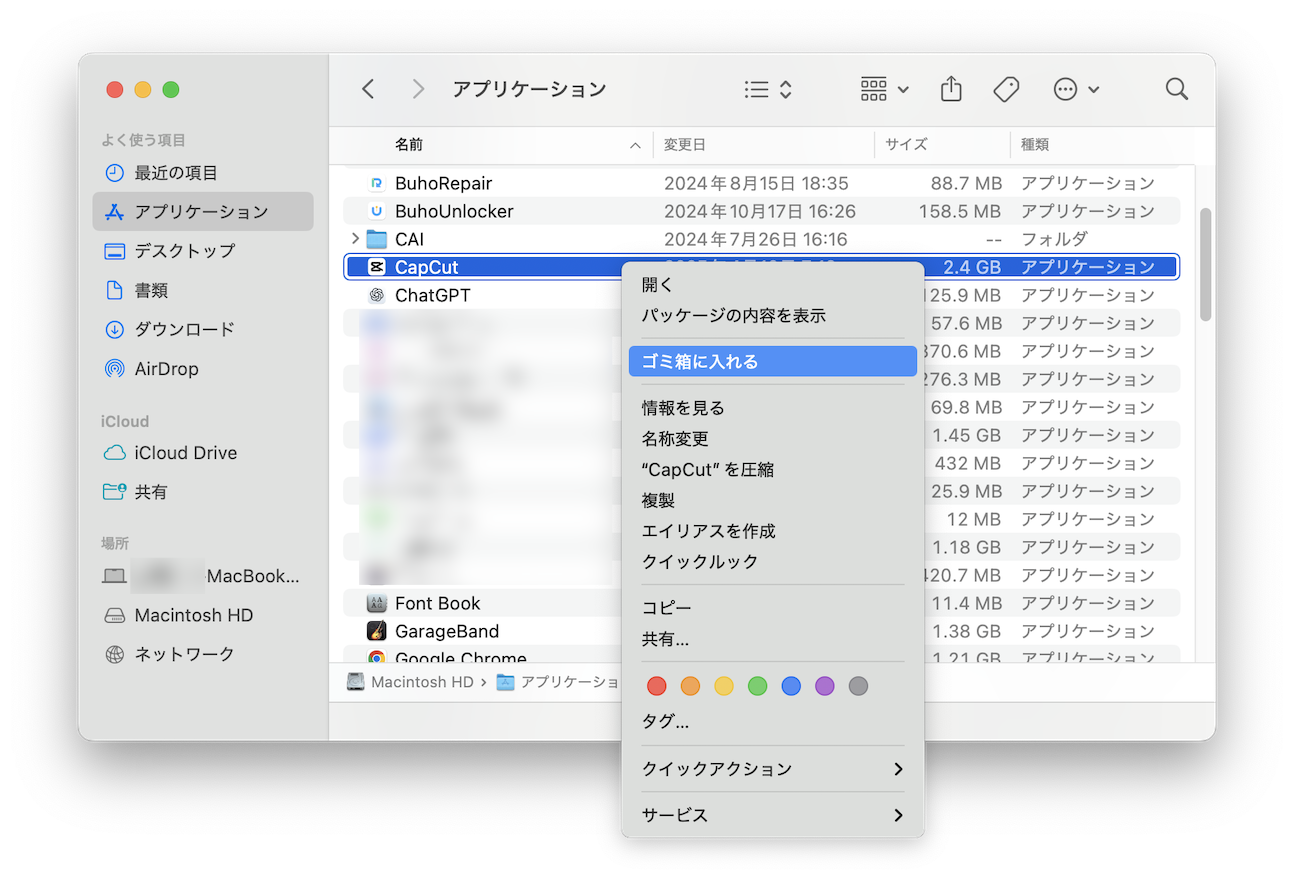Choose エイリアスを作成 in the context menu

[772, 531]
